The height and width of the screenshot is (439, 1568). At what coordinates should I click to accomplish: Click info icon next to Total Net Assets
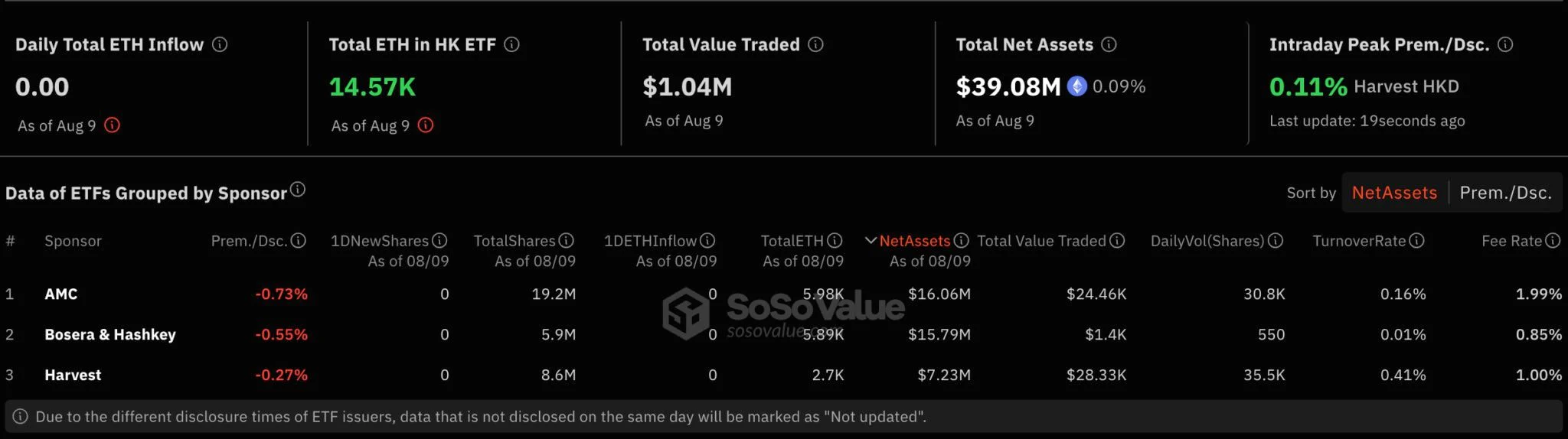pyautogui.click(x=1109, y=44)
